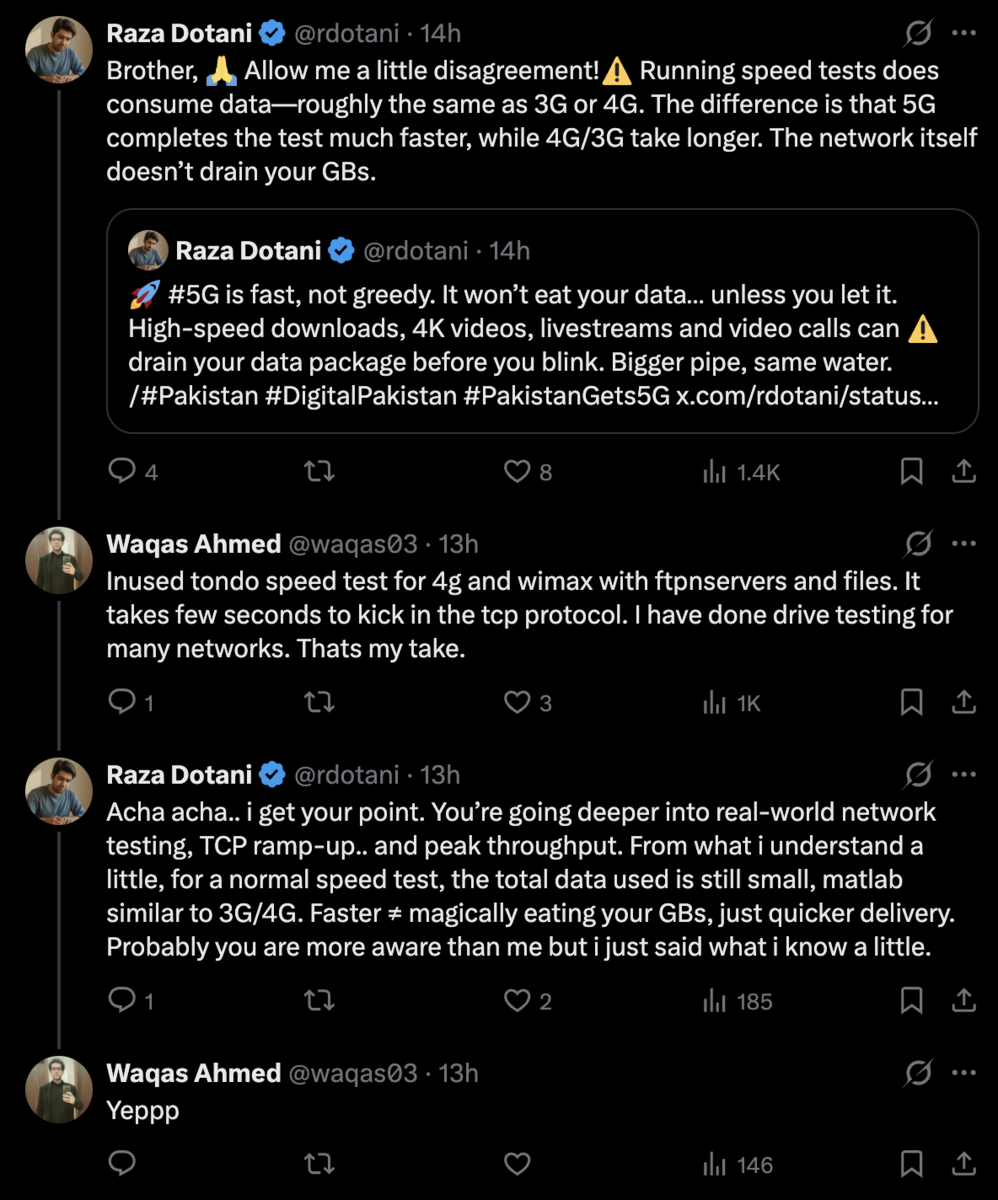Image resolution: width=998 pixels, height=1200 pixels.
Task: Repost the 'Yeppp' tweet
Action: click(318, 1164)
